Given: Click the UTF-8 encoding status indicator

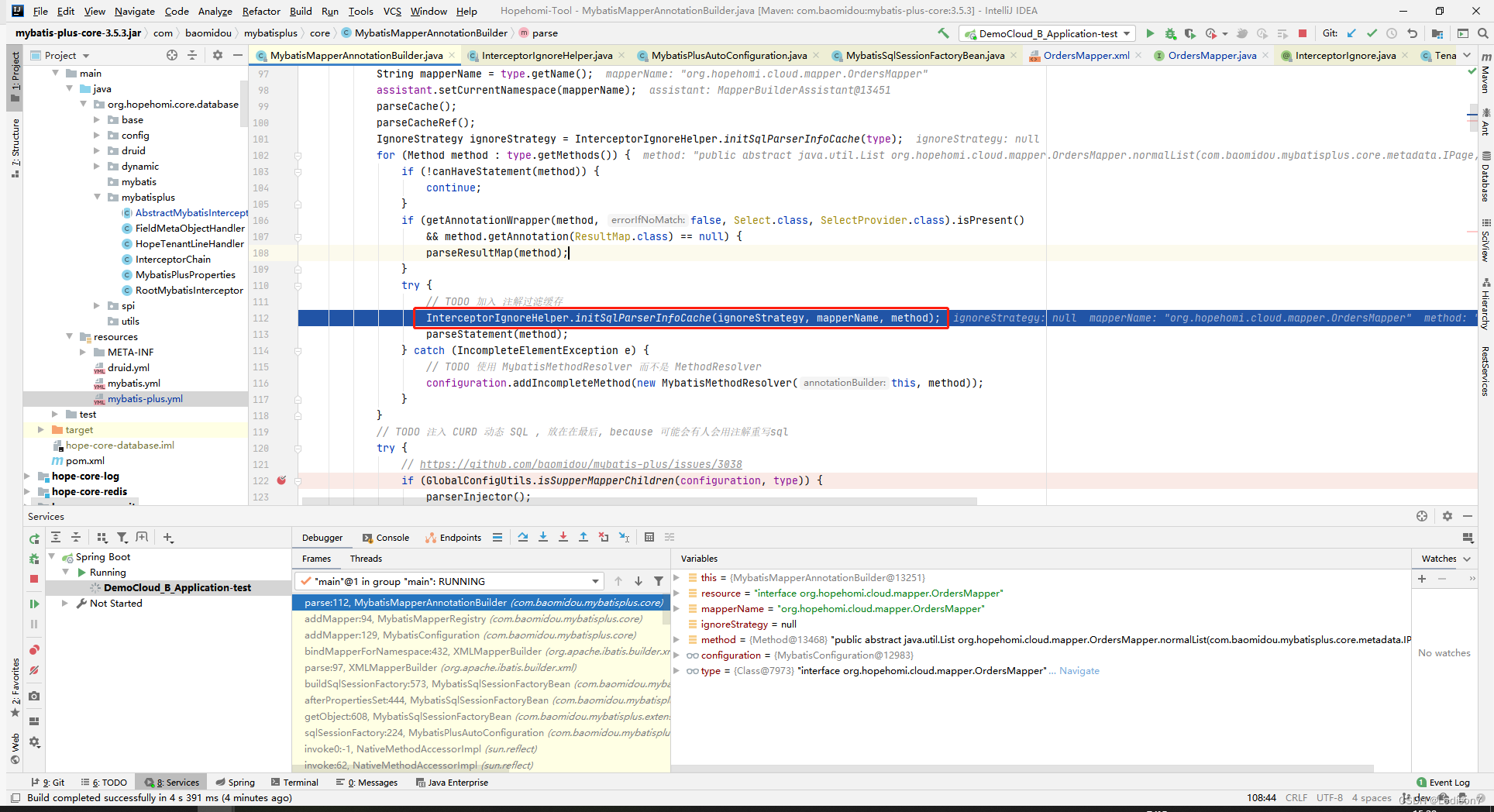Looking at the screenshot, I should pos(1330,798).
